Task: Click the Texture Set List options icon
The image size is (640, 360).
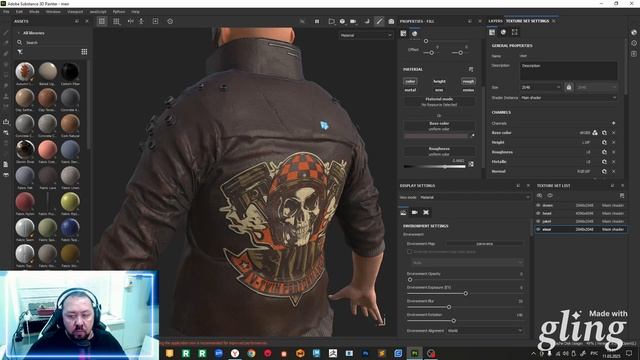Action: coord(622,196)
